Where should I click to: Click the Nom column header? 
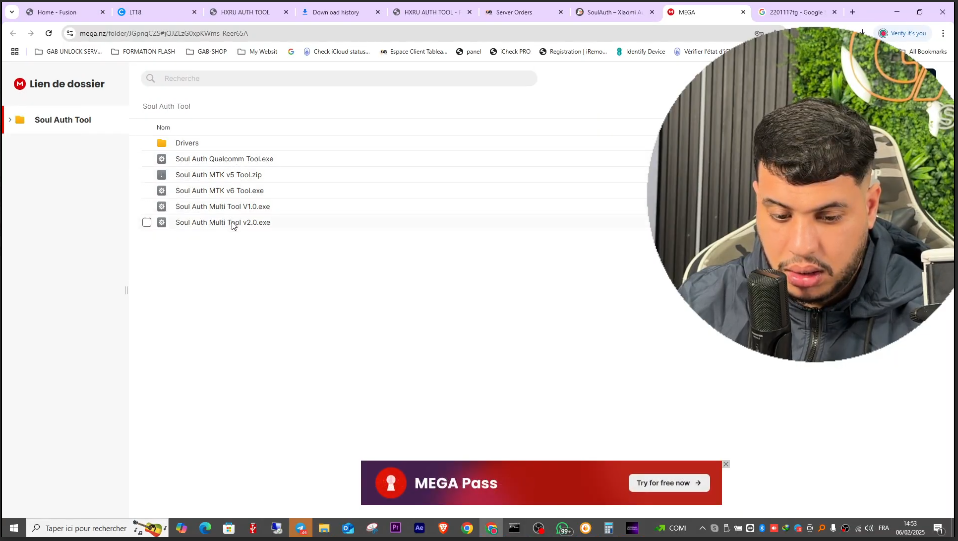pos(163,127)
